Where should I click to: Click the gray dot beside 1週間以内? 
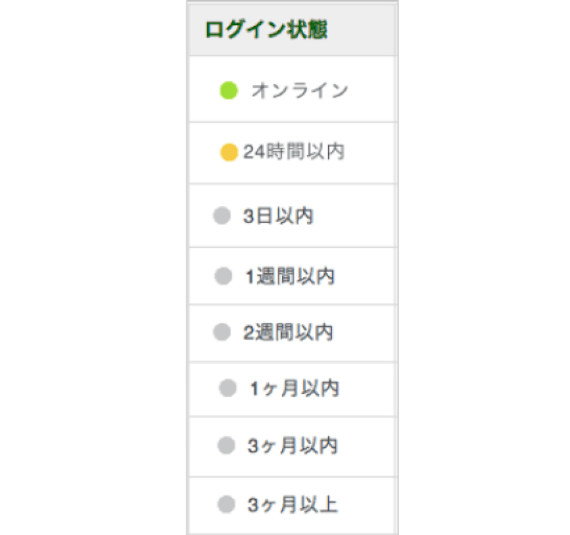pos(223,276)
